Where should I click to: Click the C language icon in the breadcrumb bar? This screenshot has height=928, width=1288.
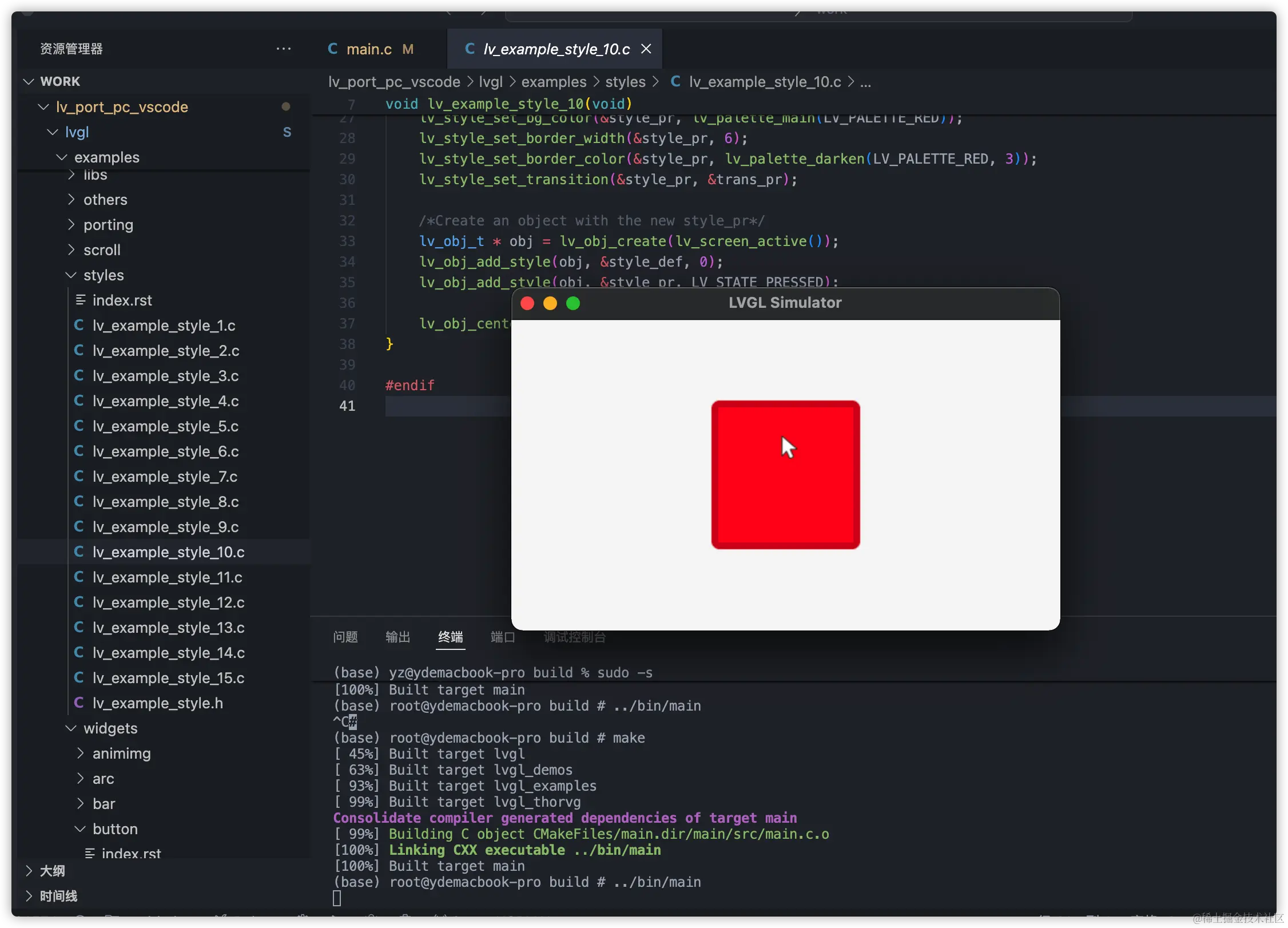(675, 82)
